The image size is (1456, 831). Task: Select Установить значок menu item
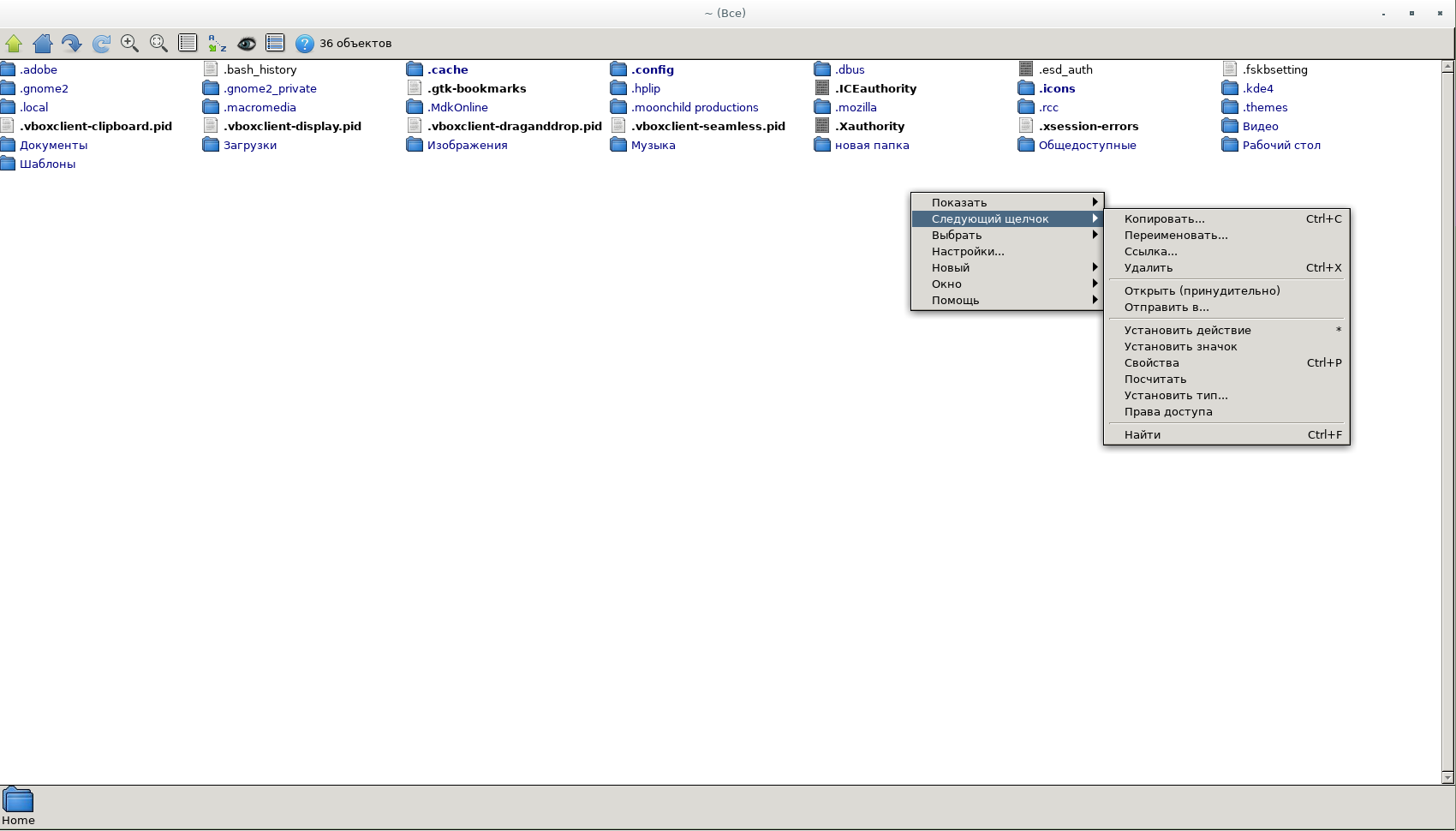pyautogui.click(x=1226, y=347)
